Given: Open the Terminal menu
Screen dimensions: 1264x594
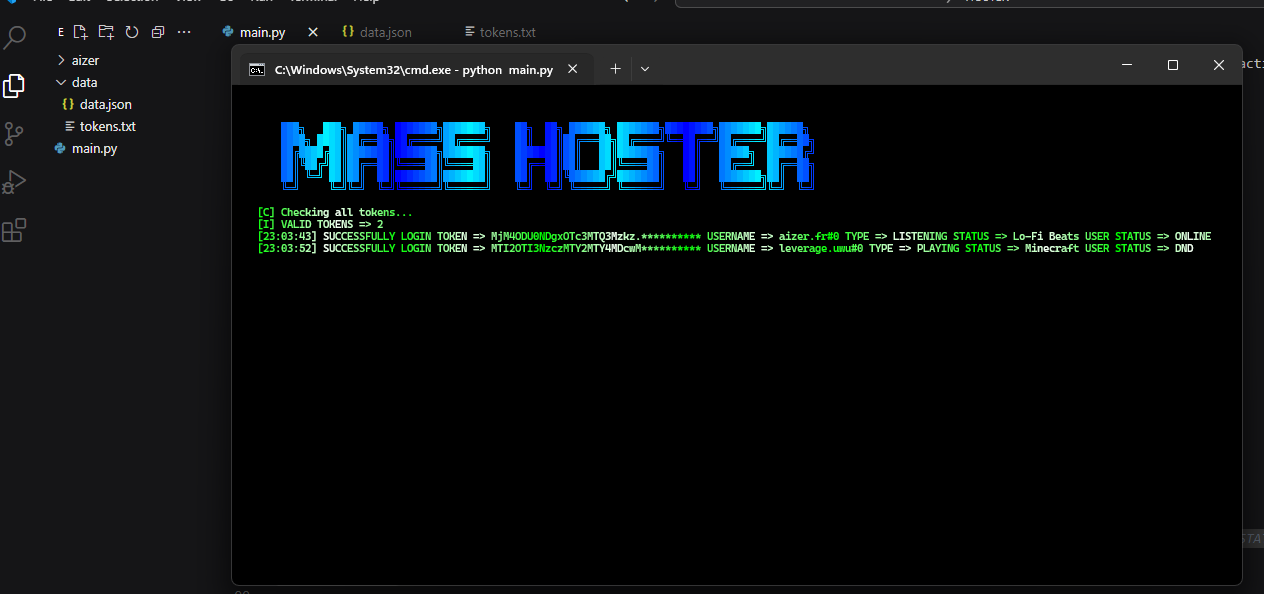Looking at the screenshot, I should click(313, 2).
